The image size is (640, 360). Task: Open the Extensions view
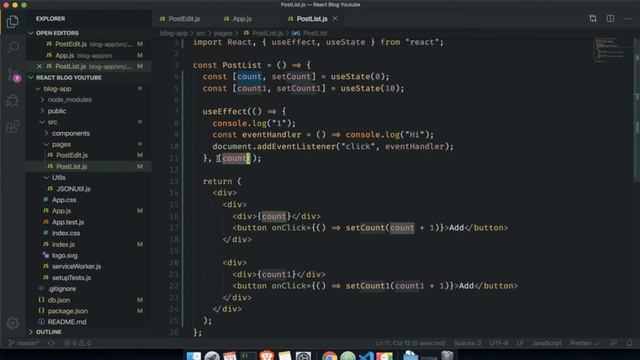[x=12, y=127]
